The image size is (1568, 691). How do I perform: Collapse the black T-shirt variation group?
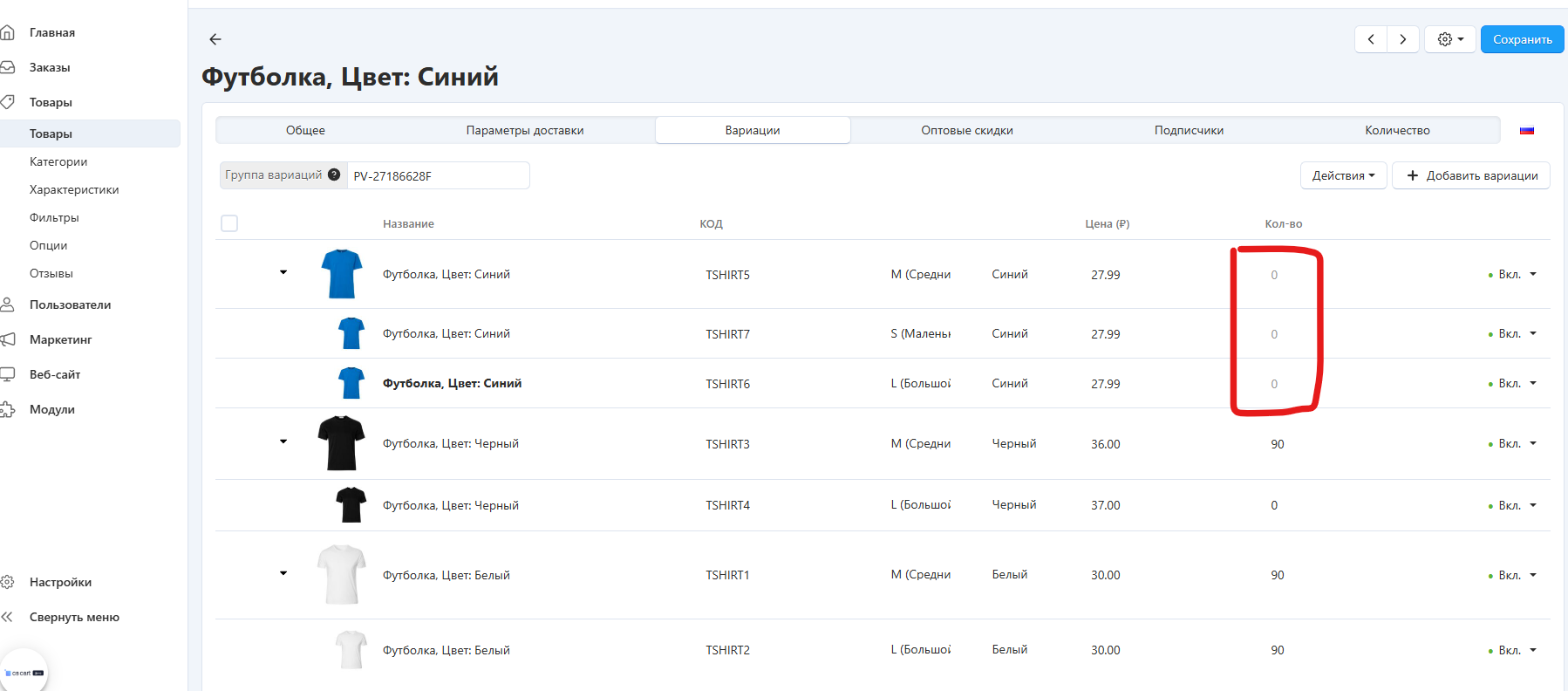(x=283, y=441)
